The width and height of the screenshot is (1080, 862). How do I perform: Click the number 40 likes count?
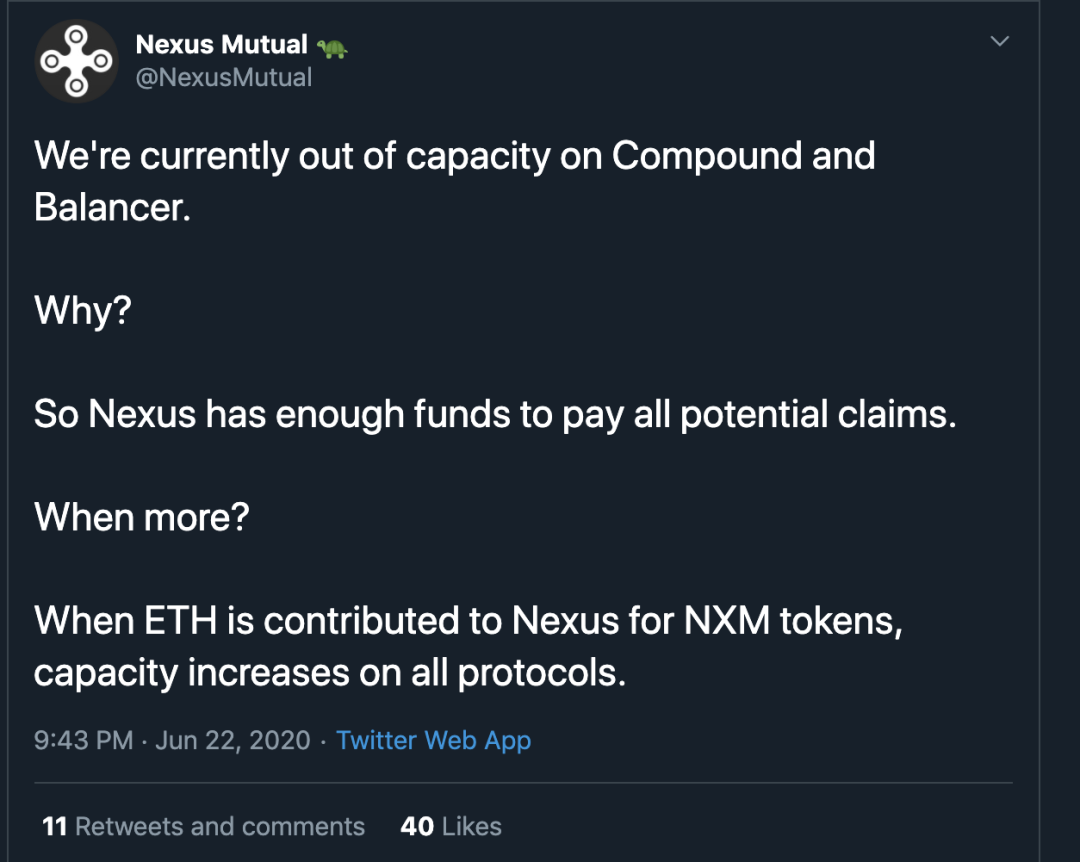click(417, 826)
